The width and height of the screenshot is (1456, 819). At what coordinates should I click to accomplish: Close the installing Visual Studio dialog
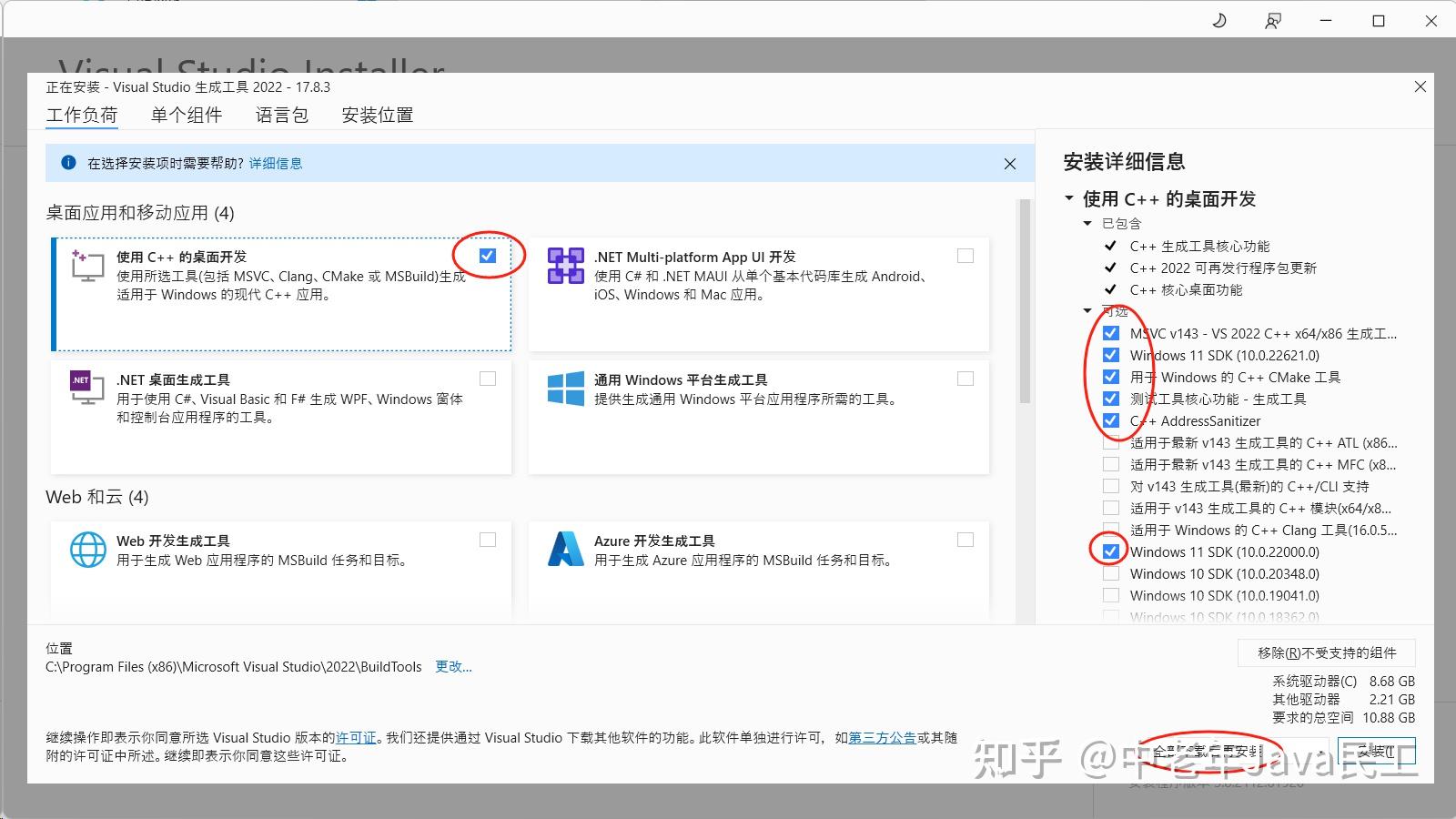coord(1420,86)
